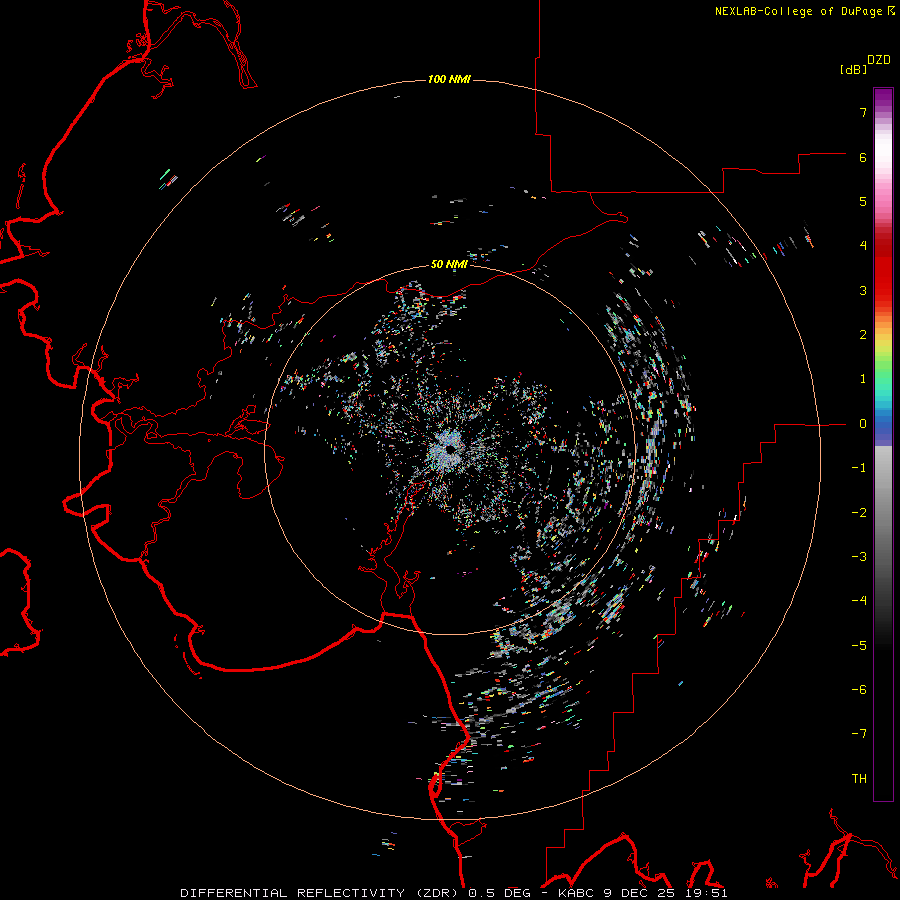This screenshot has width=900, height=900.
Task: Select the -5 value on the dB scale
Action: click(859, 646)
